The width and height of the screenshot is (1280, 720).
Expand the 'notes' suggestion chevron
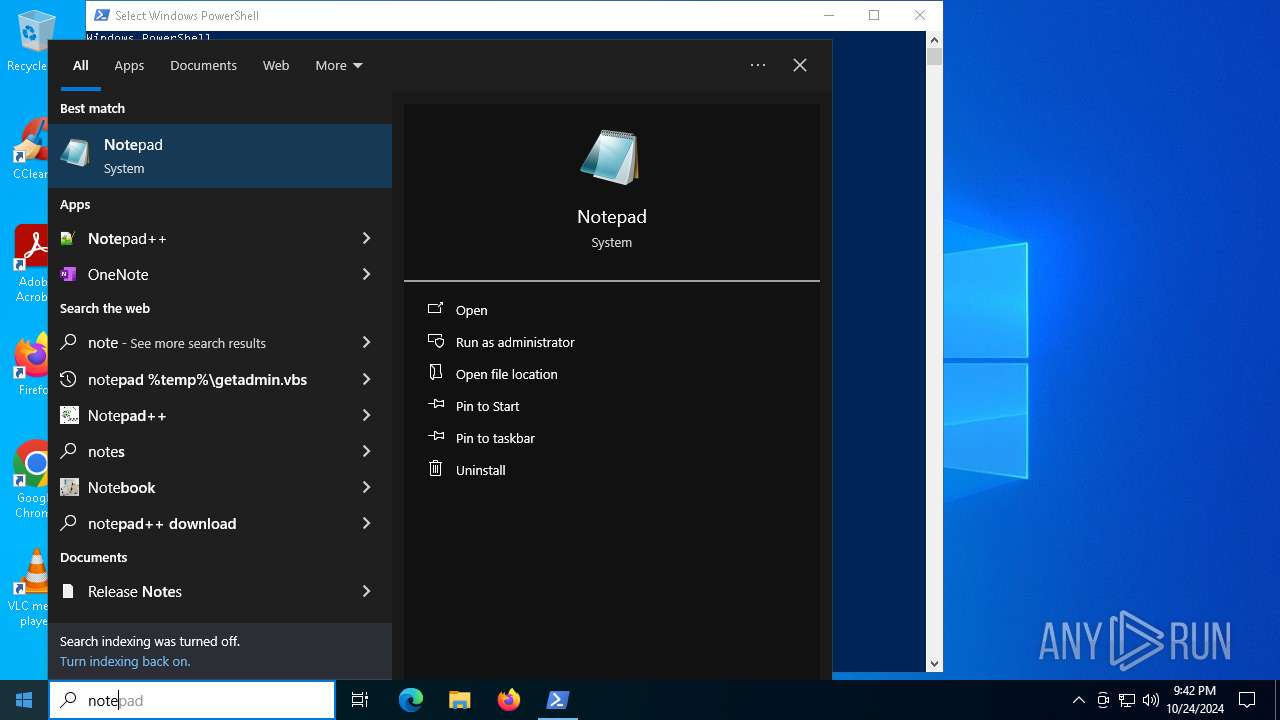pos(366,451)
